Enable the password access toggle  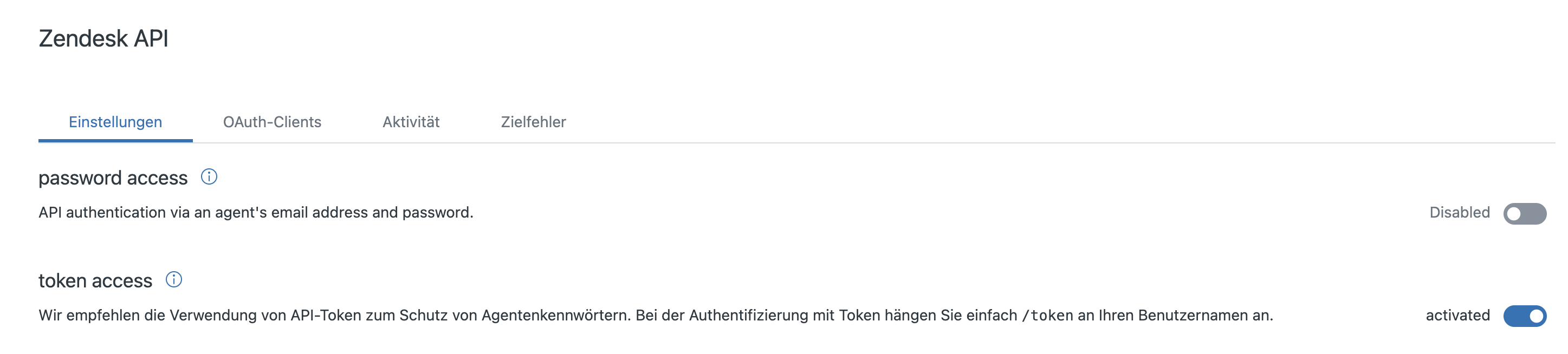pyautogui.click(x=1524, y=213)
